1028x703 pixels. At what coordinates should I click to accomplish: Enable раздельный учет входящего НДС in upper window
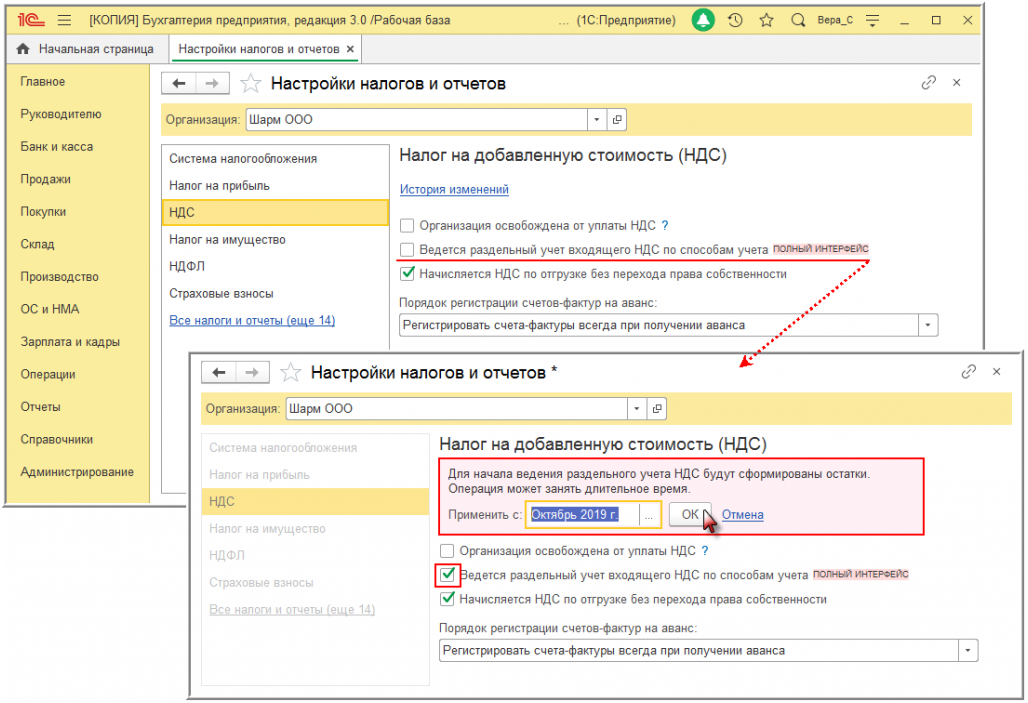click(x=407, y=250)
